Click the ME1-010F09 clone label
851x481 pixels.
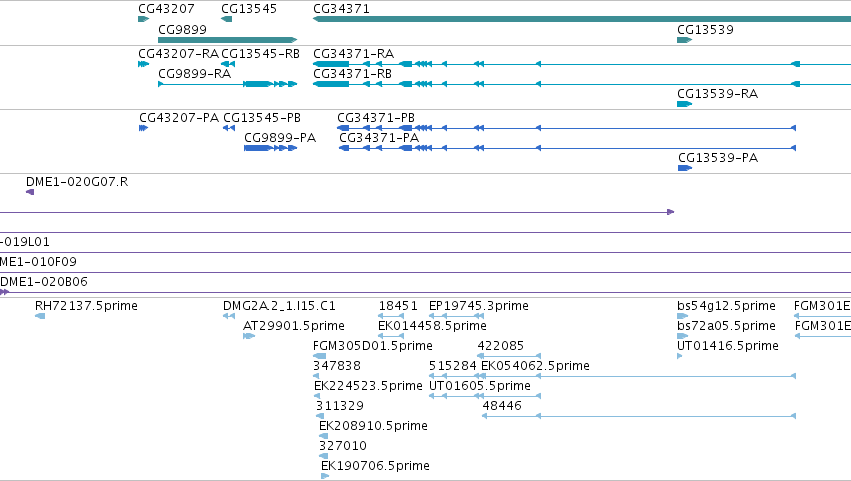38,262
